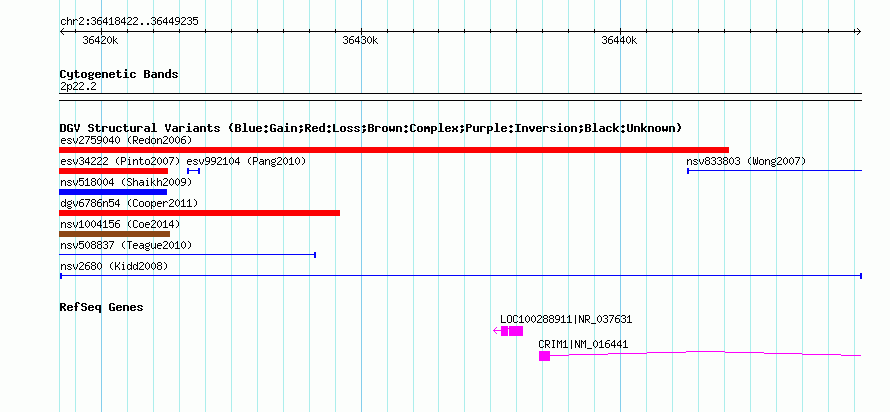Click the 36420k ruler tick label

pyautogui.click(x=100, y=40)
